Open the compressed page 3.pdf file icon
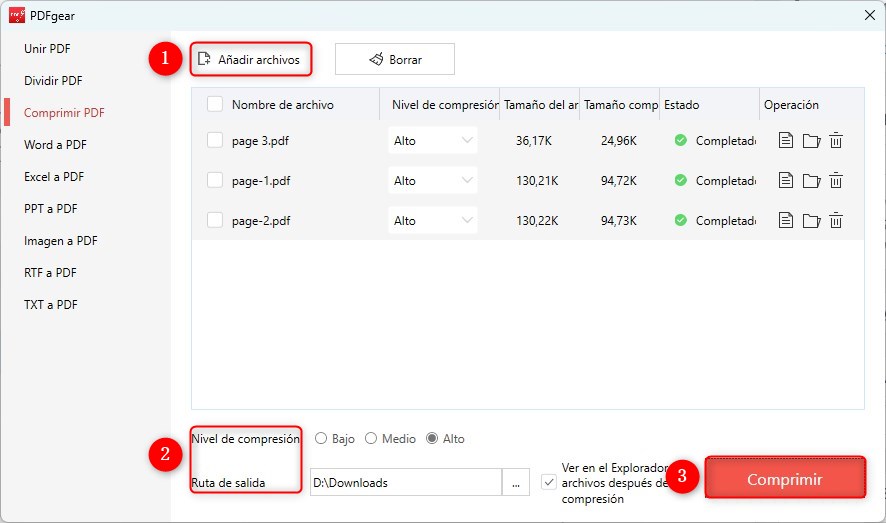 (786, 141)
